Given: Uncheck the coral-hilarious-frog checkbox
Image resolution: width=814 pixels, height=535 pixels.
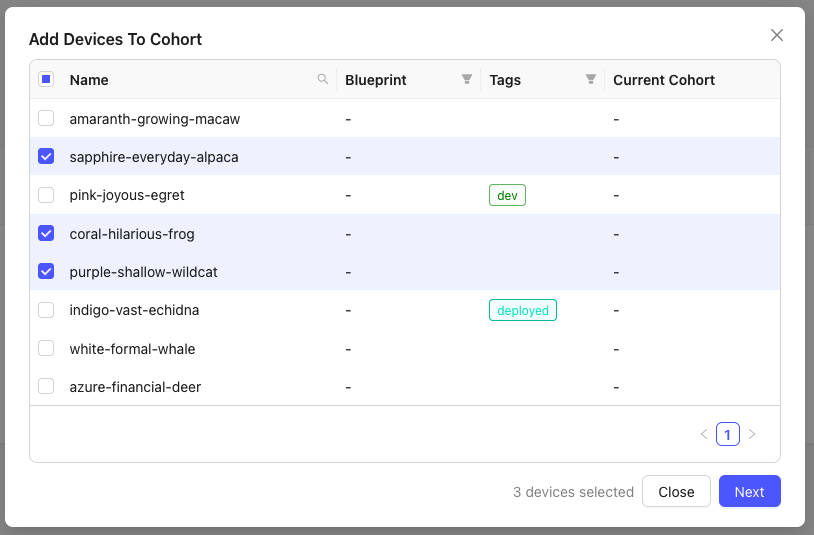Looking at the screenshot, I should coord(46,234).
